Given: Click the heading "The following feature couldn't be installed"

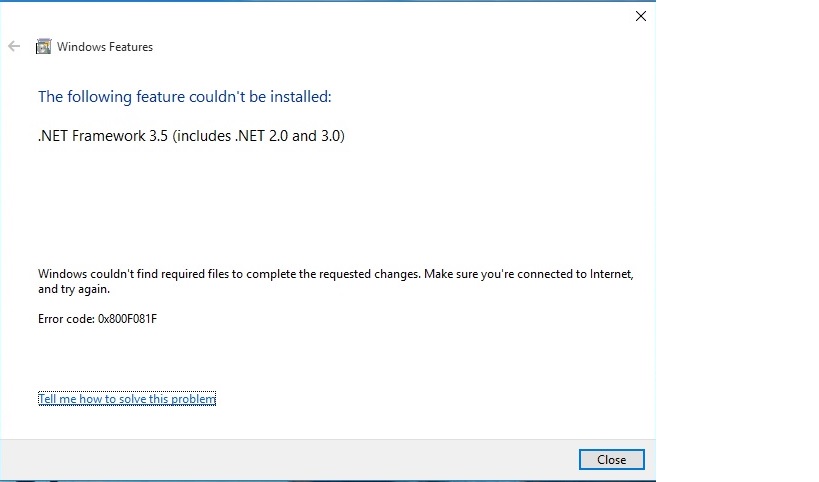Looking at the screenshot, I should coord(184,97).
